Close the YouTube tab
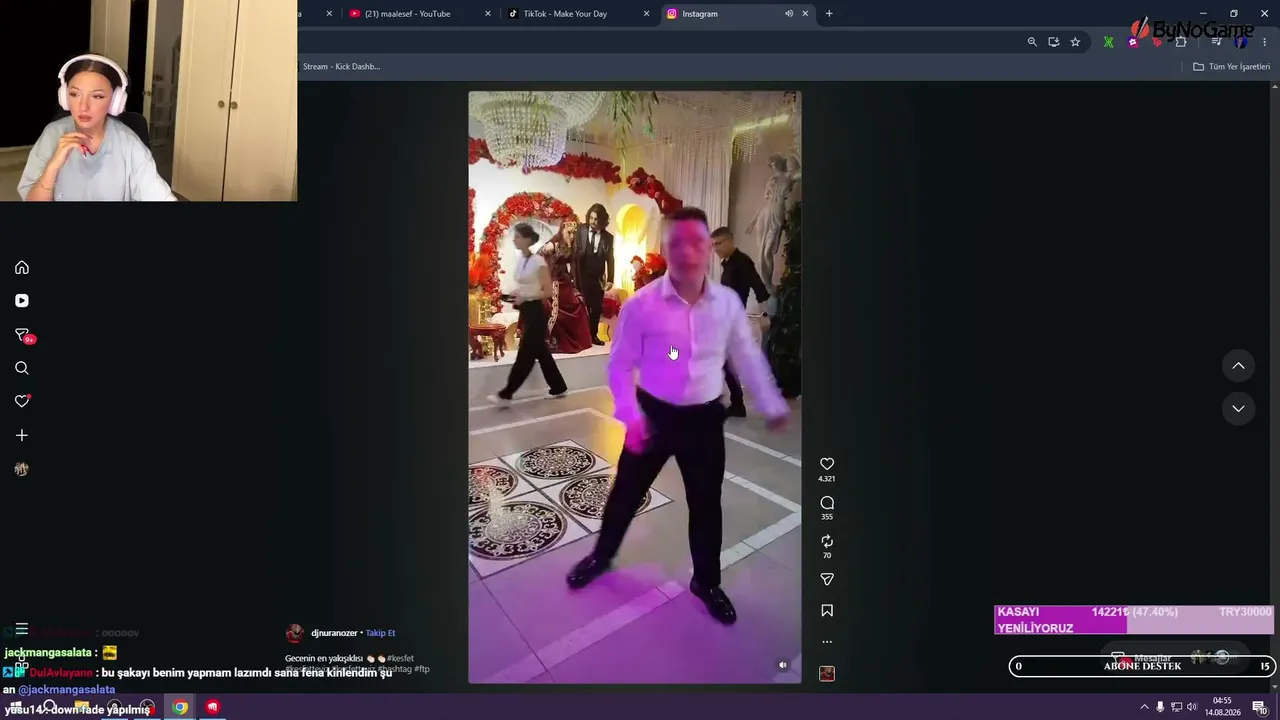The width and height of the screenshot is (1280, 720). click(x=488, y=14)
